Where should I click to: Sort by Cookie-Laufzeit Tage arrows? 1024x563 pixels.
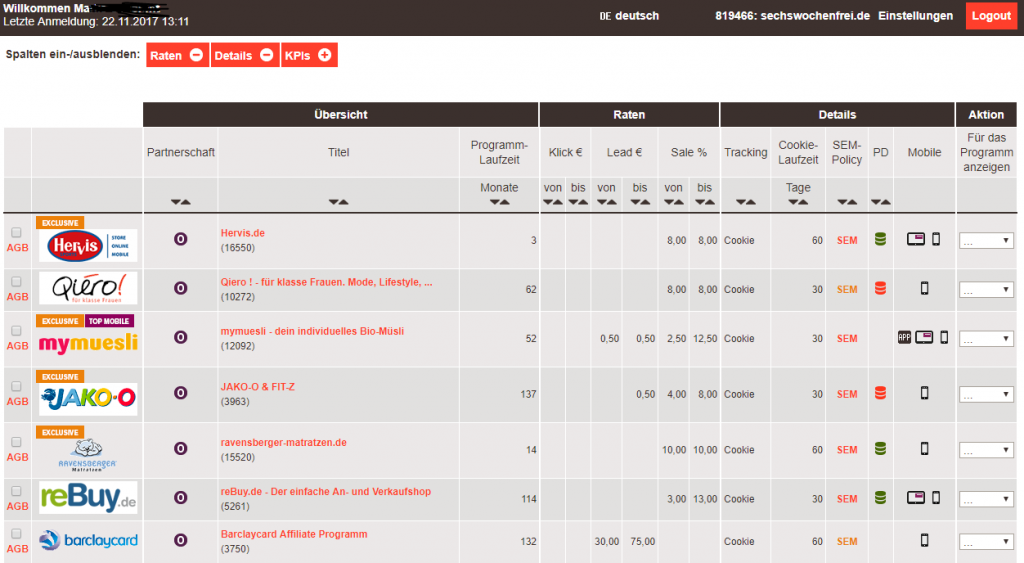tap(798, 202)
